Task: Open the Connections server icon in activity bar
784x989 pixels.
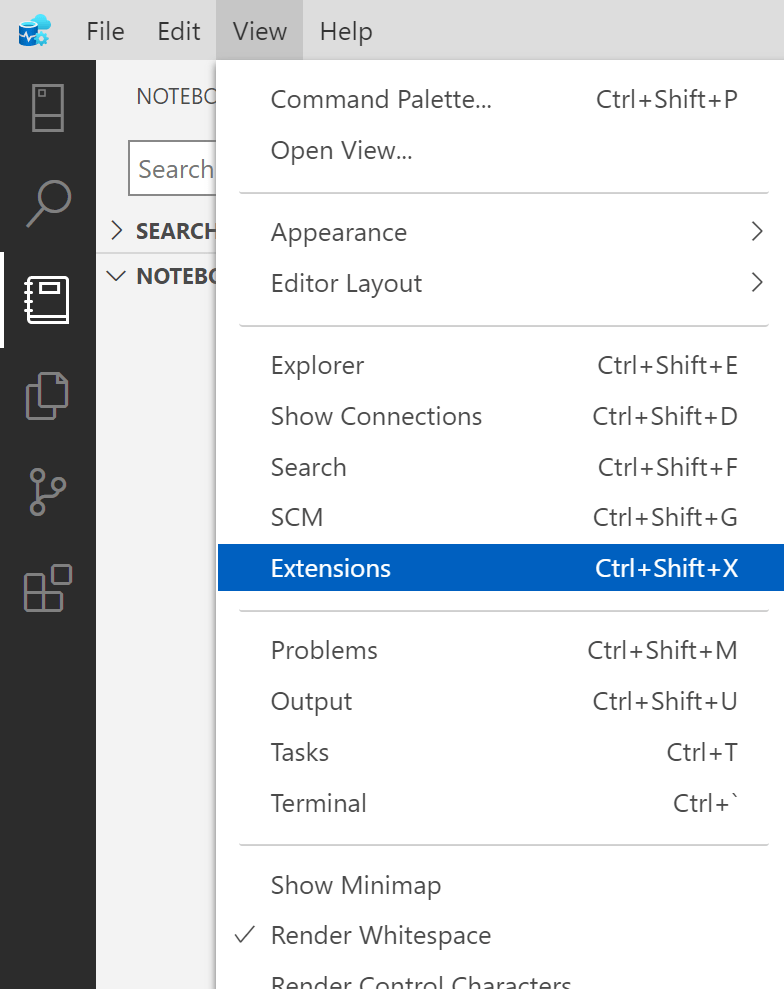Action: click(47, 108)
